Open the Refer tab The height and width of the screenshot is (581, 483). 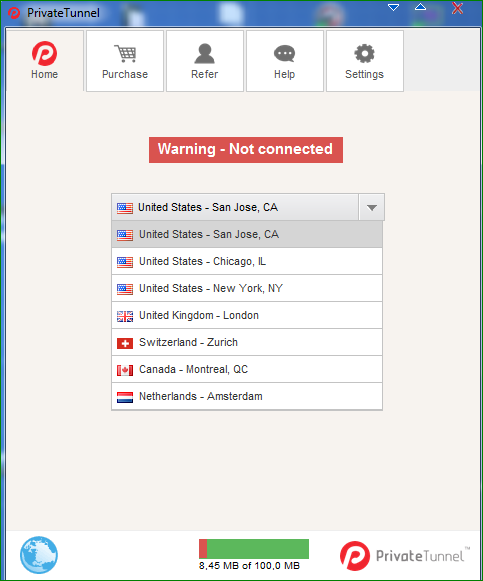[x=205, y=61]
